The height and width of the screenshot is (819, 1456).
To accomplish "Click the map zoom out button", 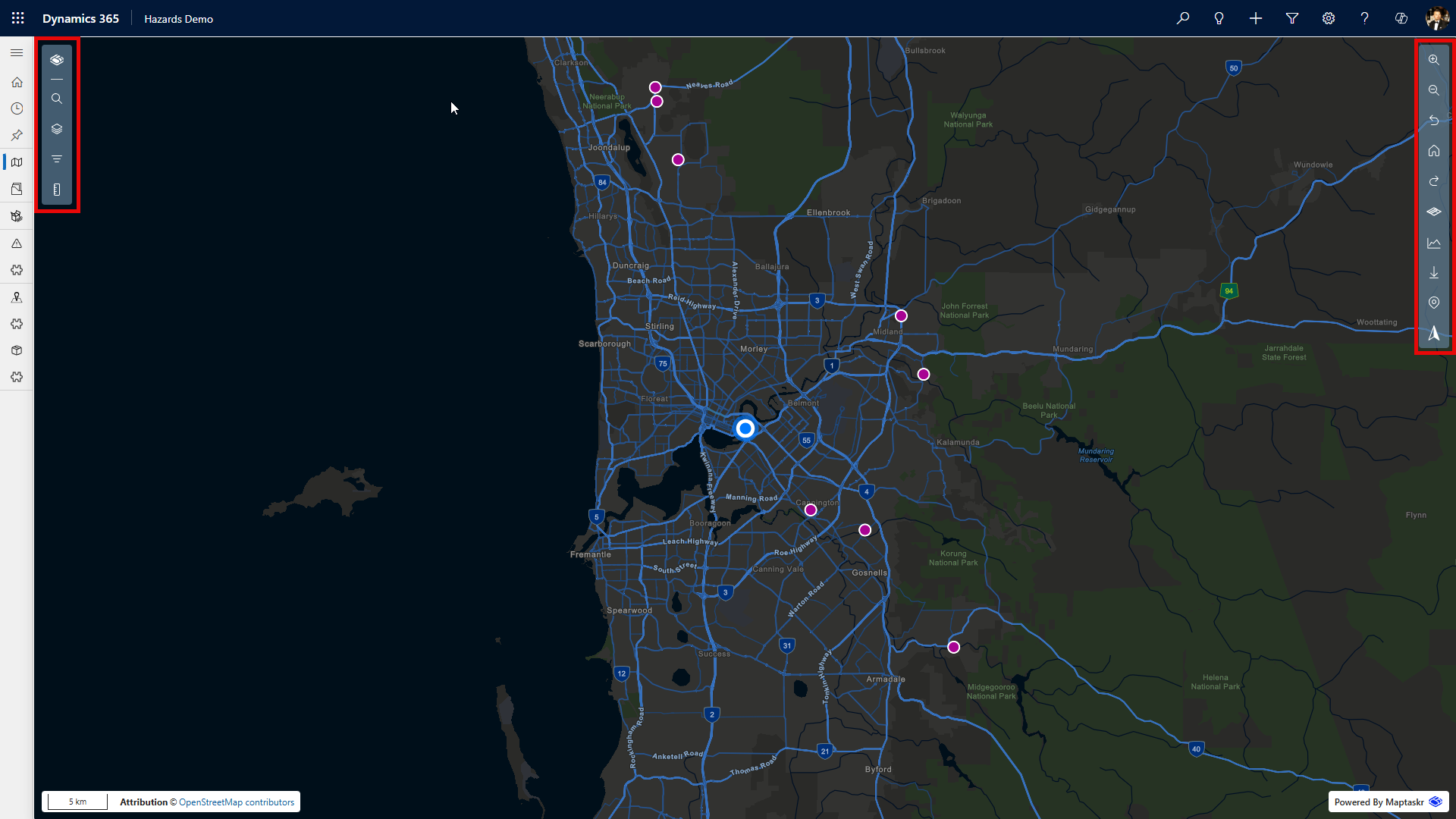I will click(1433, 90).
